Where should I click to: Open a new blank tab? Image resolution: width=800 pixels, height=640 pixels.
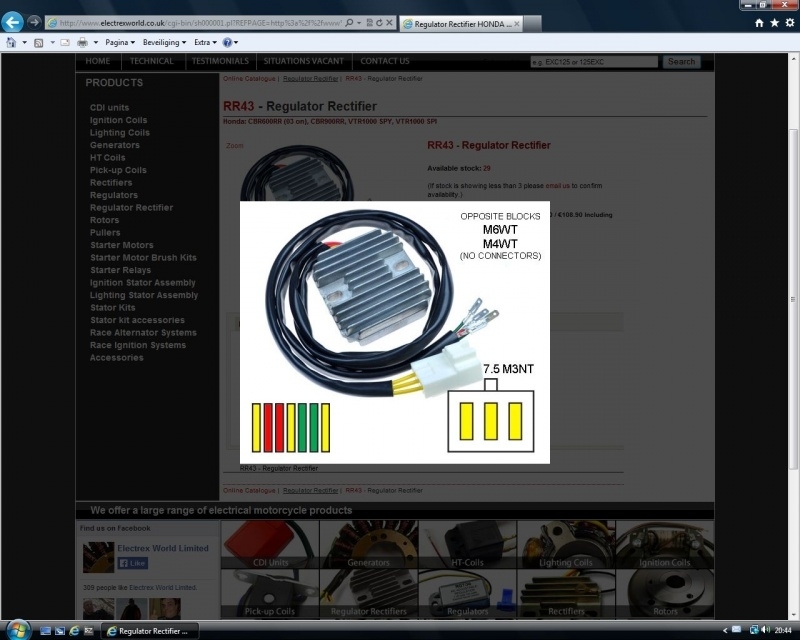pyautogui.click(x=532, y=23)
